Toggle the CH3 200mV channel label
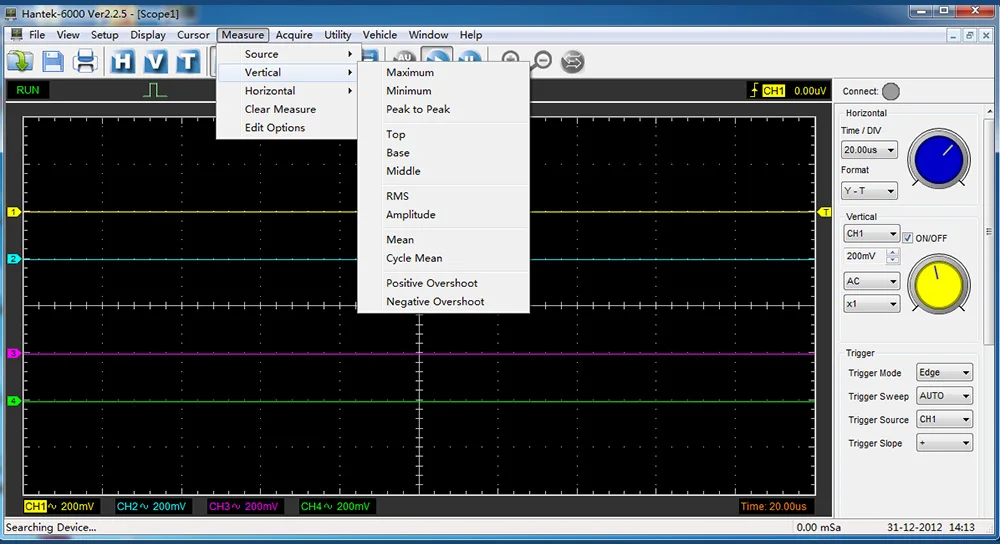 (242, 507)
